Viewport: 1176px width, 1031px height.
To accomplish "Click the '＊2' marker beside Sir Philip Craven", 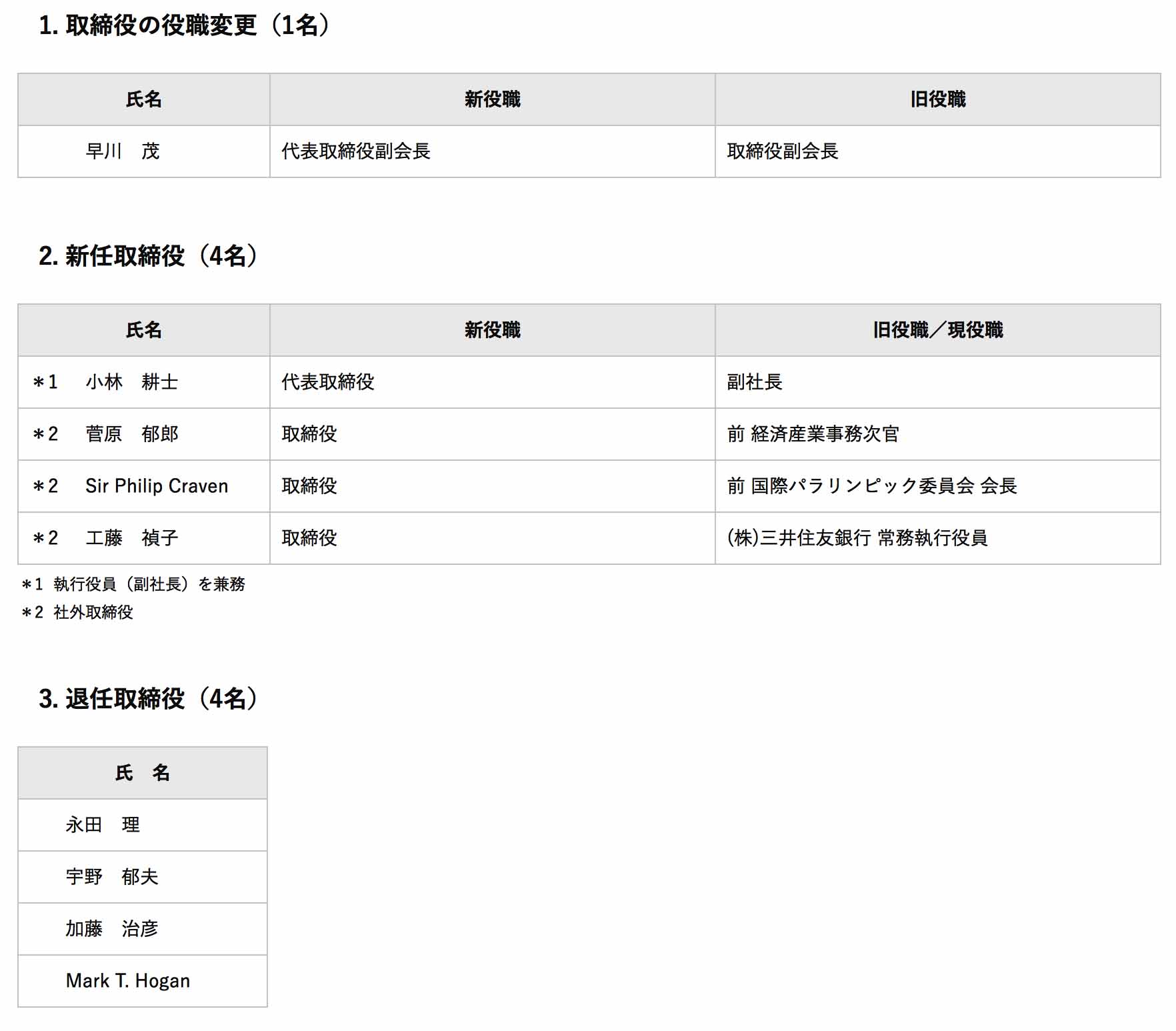I will [45, 486].
